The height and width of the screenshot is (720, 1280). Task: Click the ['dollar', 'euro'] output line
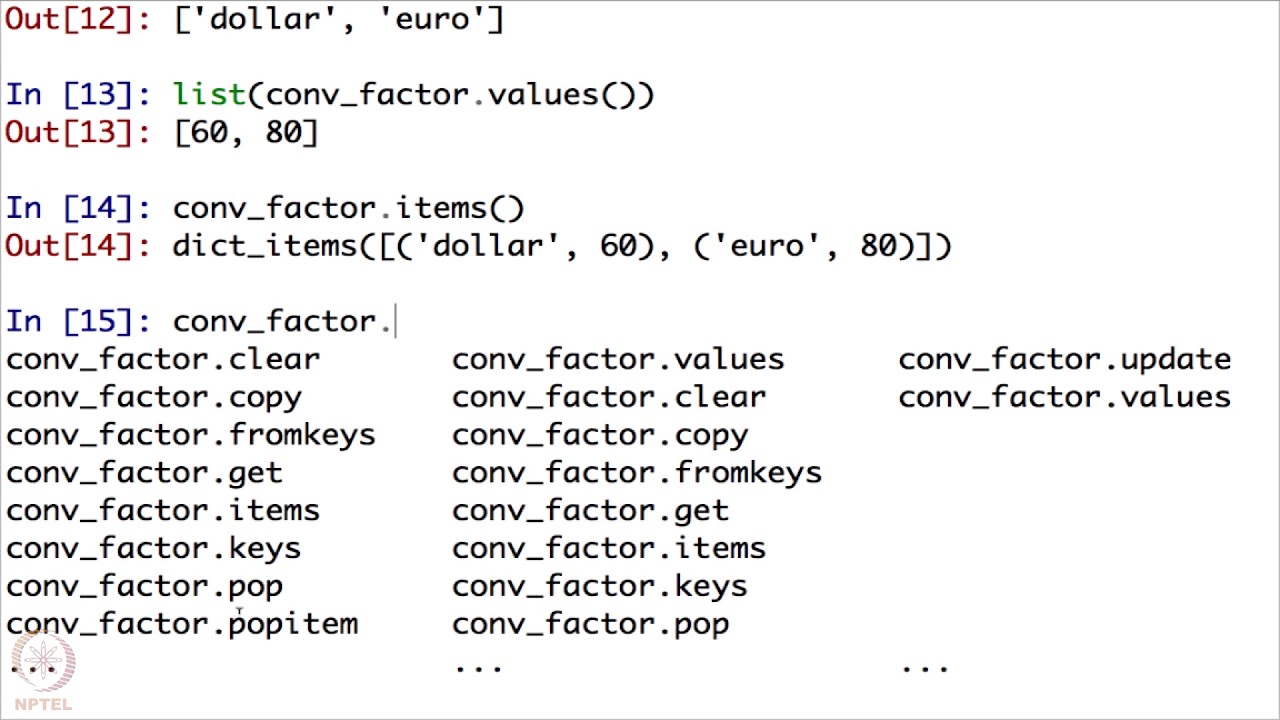coord(339,19)
